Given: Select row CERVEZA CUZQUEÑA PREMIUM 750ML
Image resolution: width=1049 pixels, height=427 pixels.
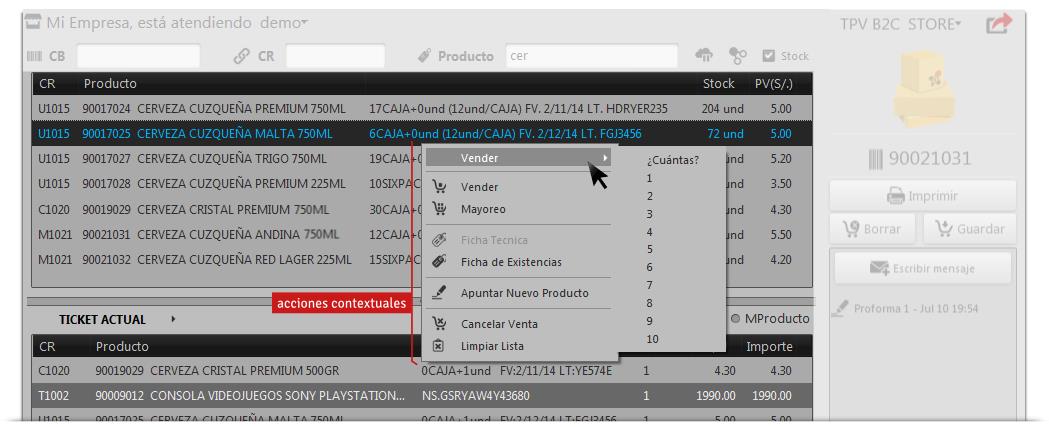Looking at the screenshot, I should pyautogui.click(x=422, y=108).
